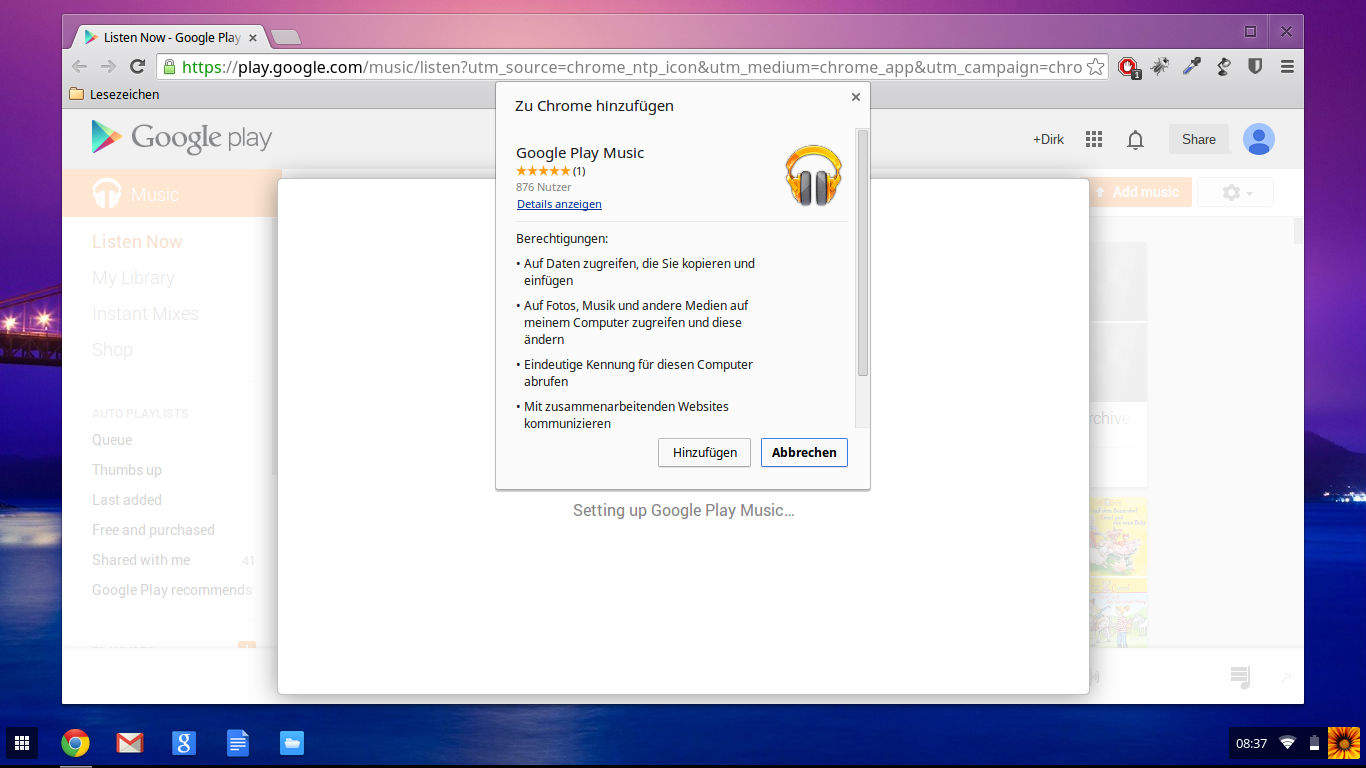Open the Chrome hamburger menu
The width and height of the screenshot is (1366, 768).
coord(1287,67)
